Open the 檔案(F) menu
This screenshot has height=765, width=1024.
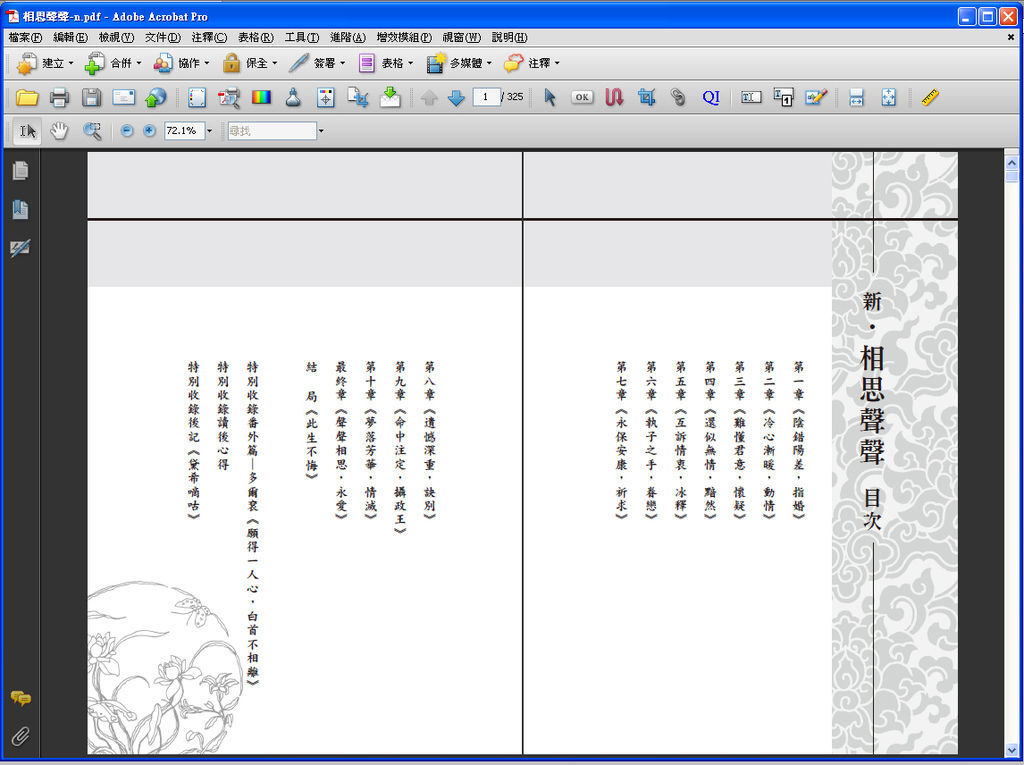pyautogui.click(x=25, y=37)
